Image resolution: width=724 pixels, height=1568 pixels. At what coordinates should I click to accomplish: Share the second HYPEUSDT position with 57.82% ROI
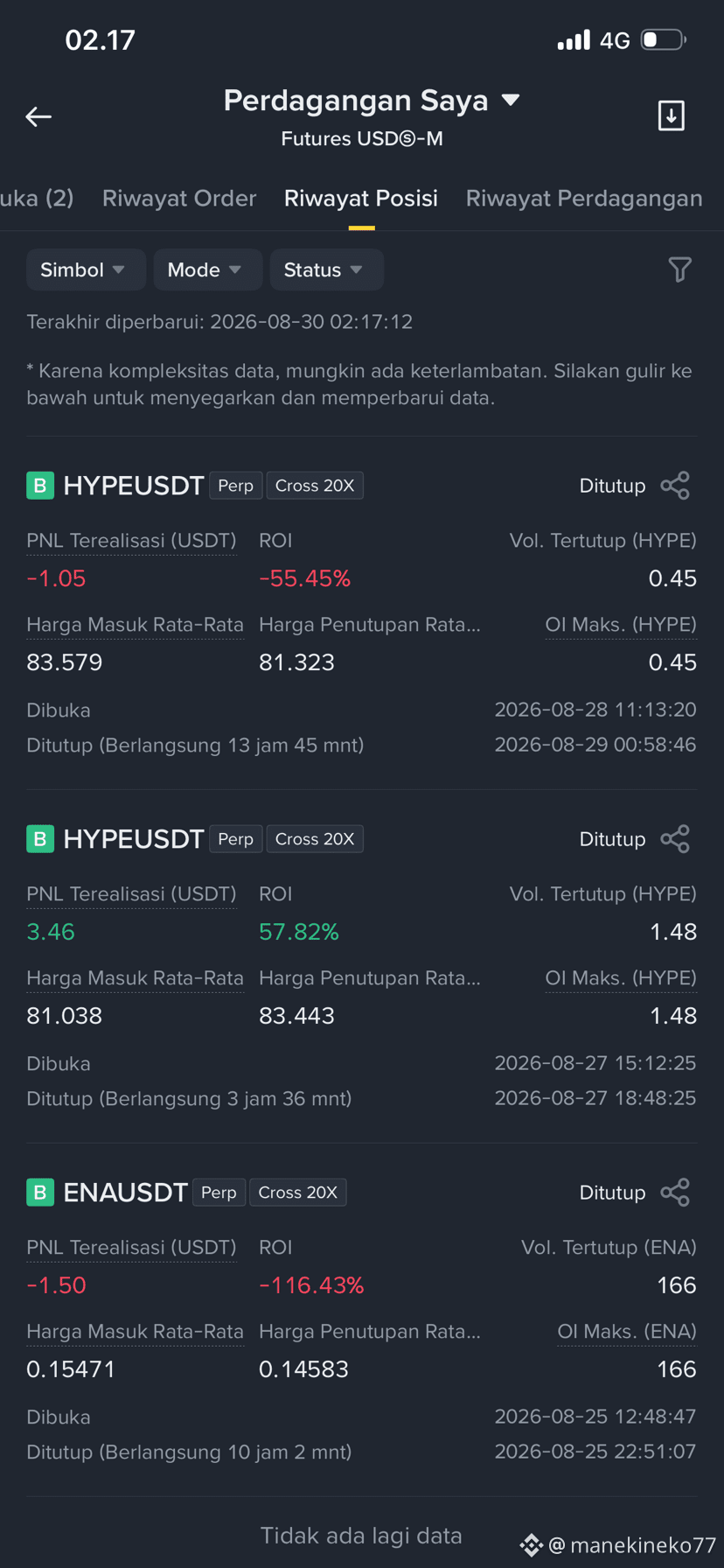tap(675, 839)
